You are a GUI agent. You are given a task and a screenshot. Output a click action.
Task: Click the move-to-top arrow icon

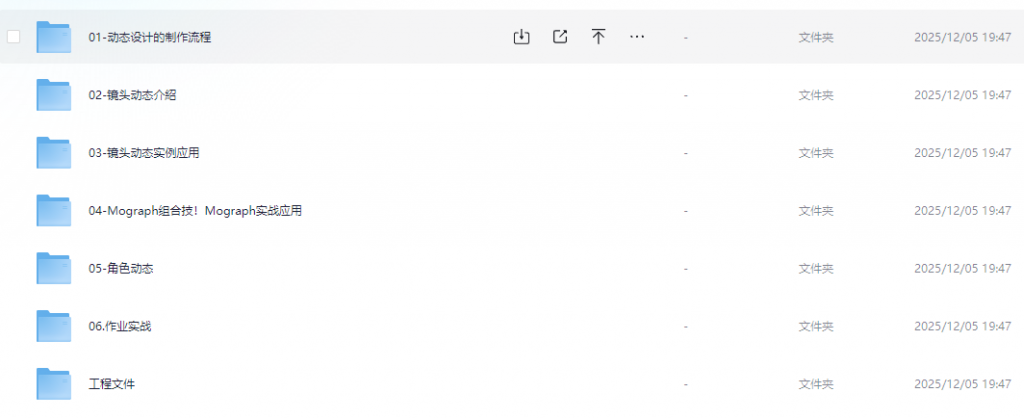pos(598,37)
